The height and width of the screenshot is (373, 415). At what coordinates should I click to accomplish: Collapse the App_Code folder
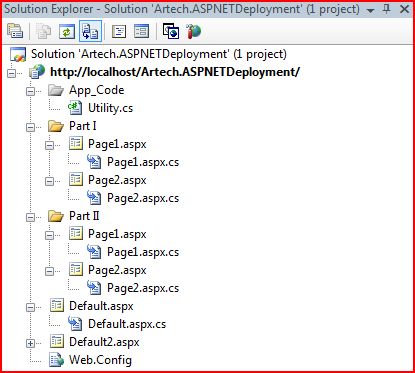tap(30, 91)
